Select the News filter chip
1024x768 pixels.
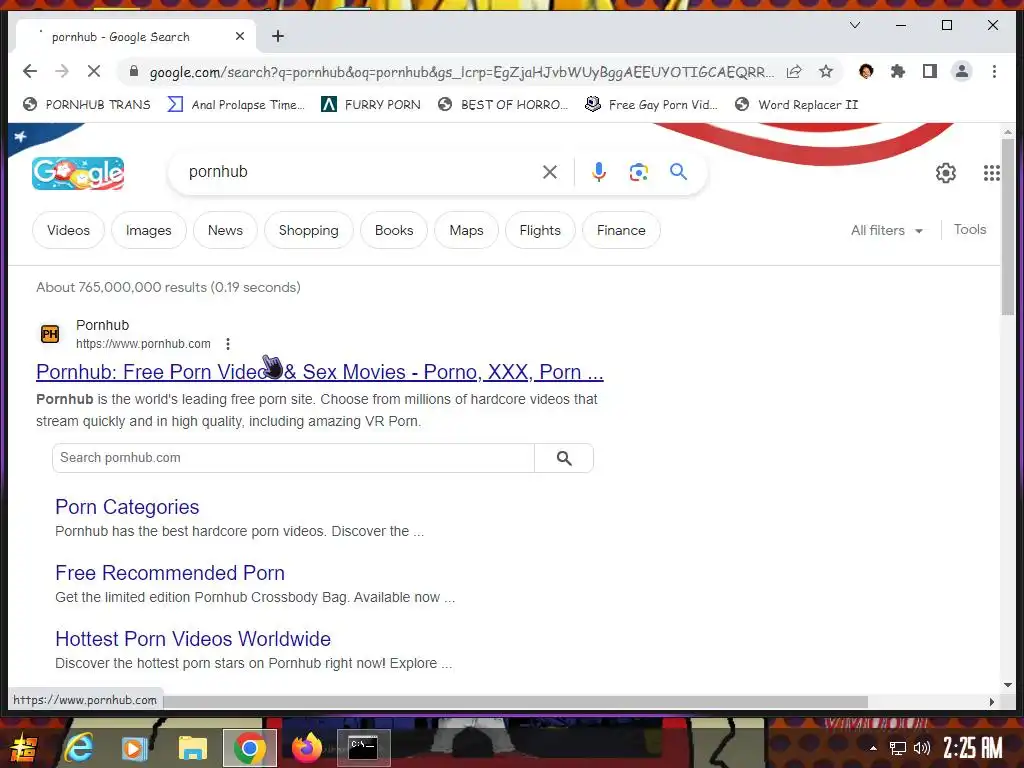pyautogui.click(x=225, y=230)
